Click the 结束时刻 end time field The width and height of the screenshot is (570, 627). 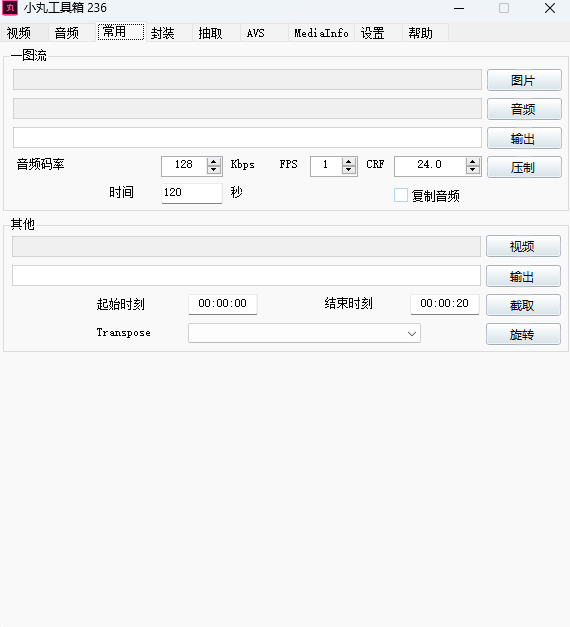[444, 304]
